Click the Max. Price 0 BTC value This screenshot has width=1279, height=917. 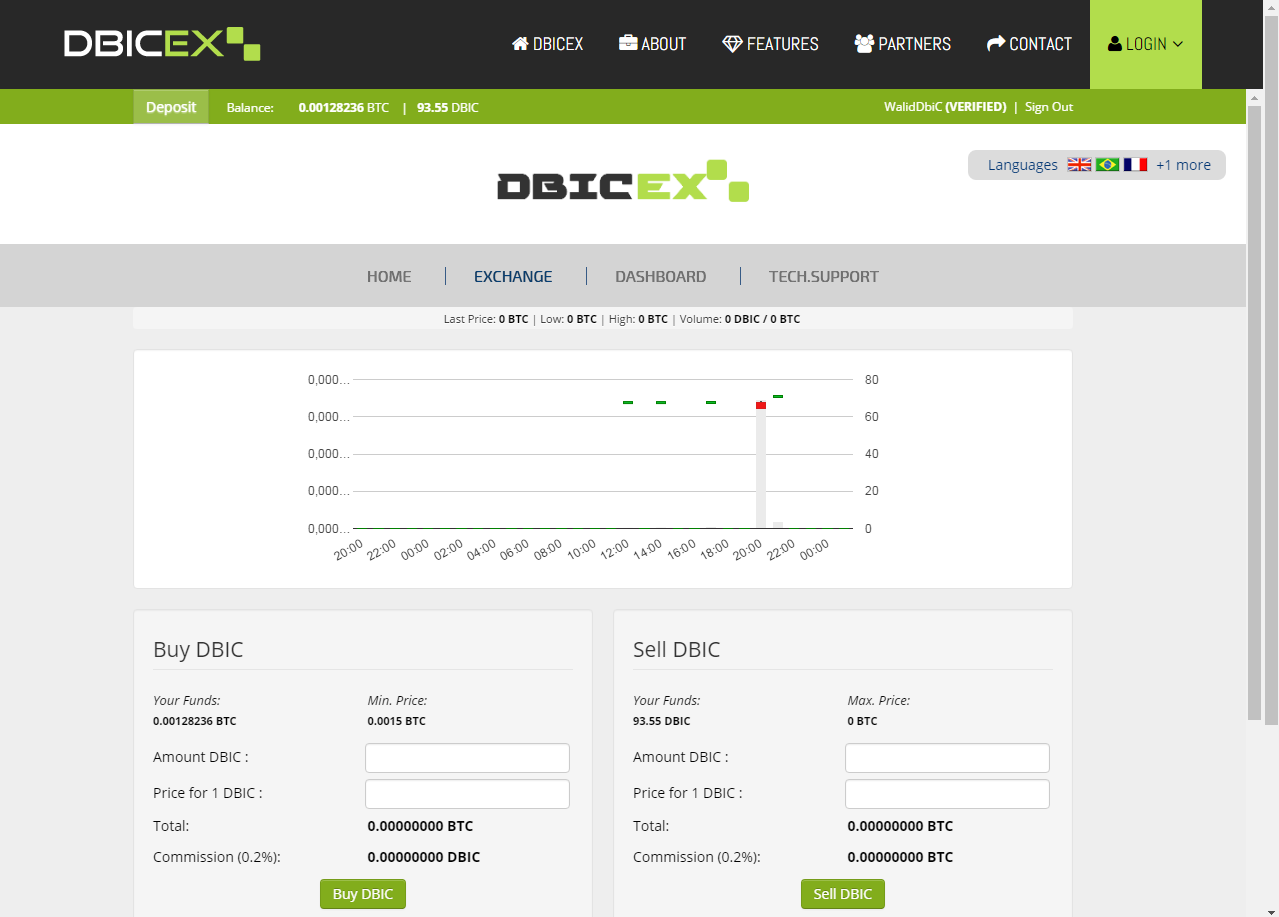863,721
